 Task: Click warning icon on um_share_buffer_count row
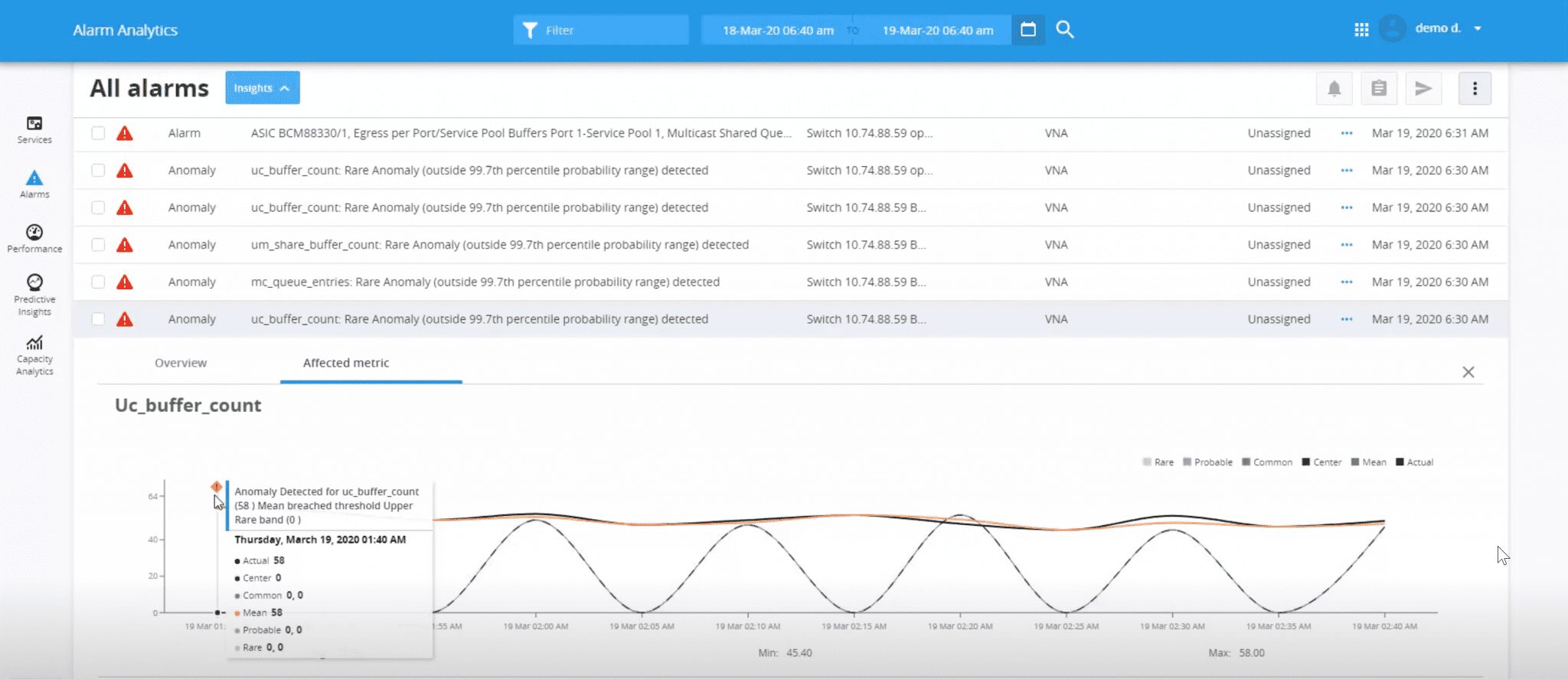pyautogui.click(x=125, y=245)
